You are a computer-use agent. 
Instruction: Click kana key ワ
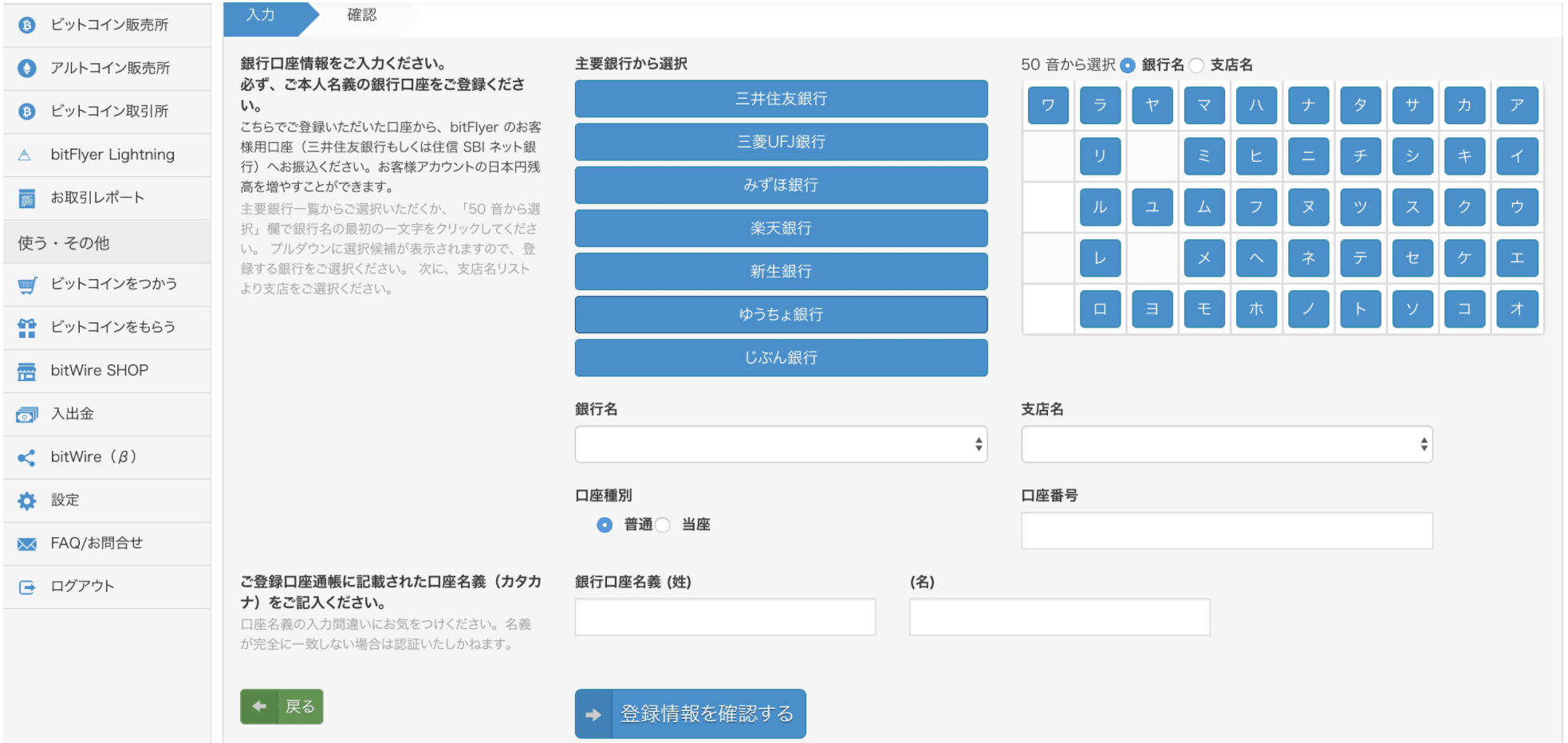click(1048, 105)
